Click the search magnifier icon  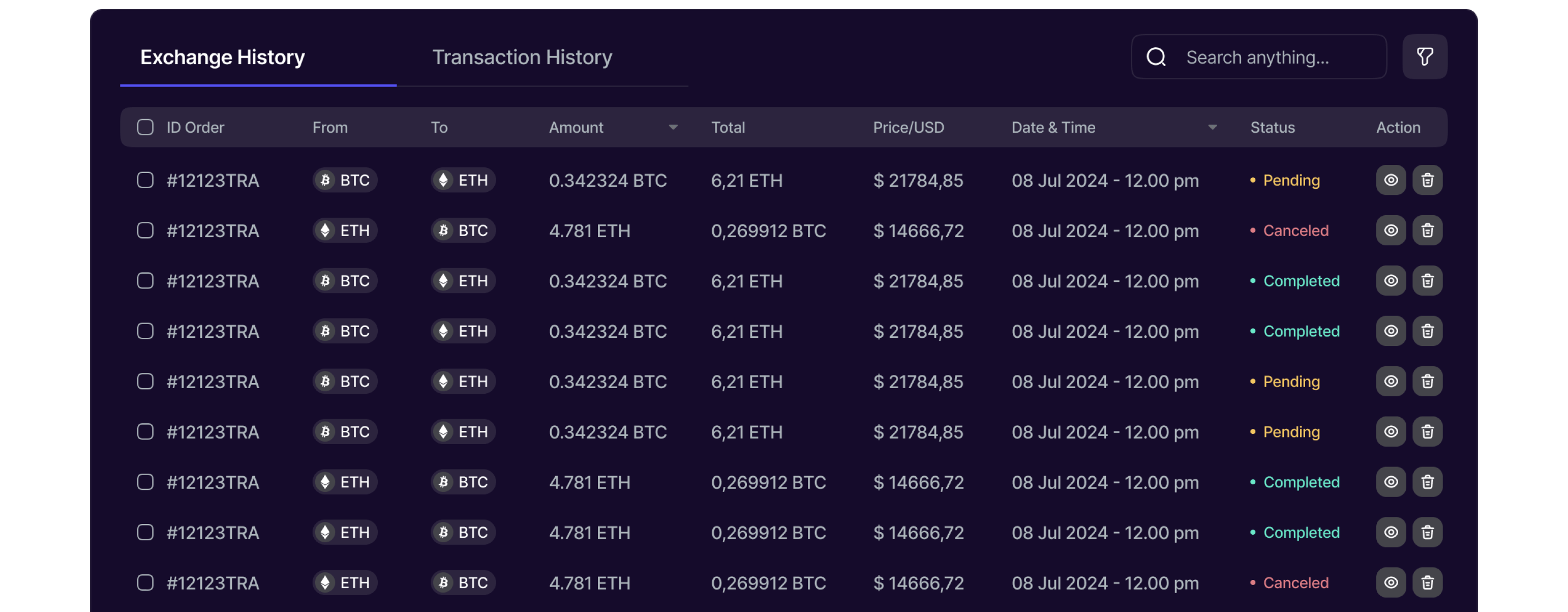(x=1156, y=56)
